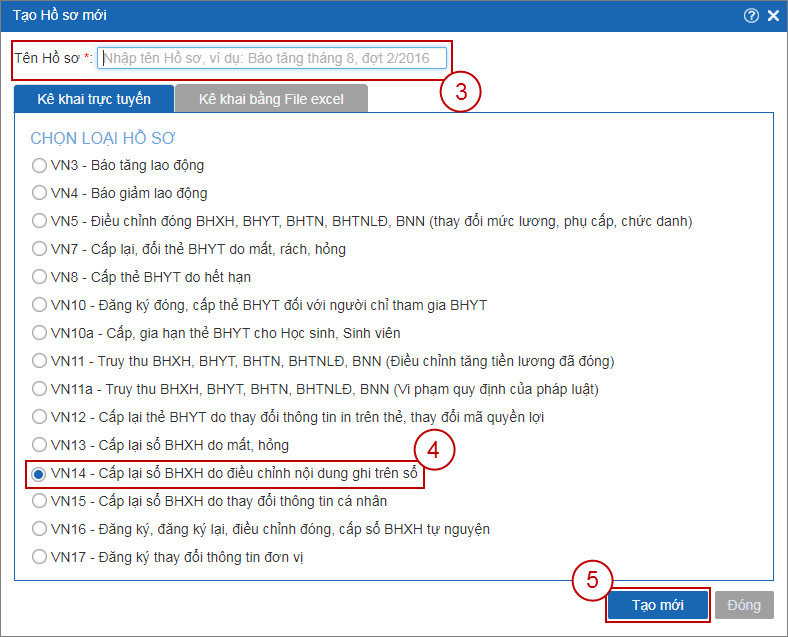
Task: Focus the Tên Hồ sơ input field
Action: (x=272, y=58)
